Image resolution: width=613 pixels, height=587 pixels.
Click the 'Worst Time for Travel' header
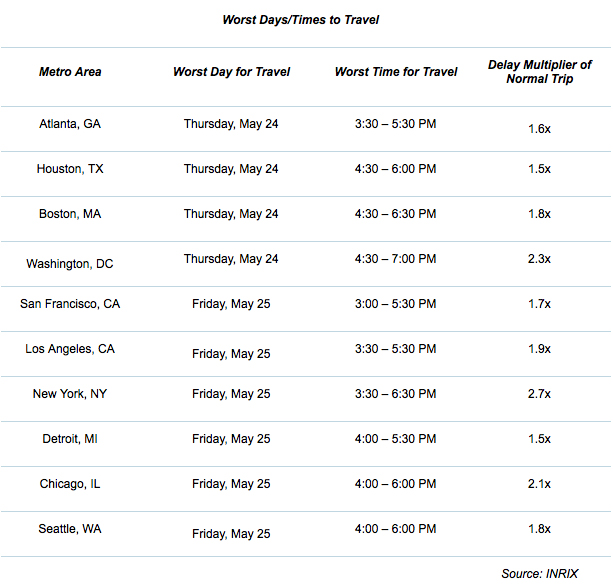[396, 72]
